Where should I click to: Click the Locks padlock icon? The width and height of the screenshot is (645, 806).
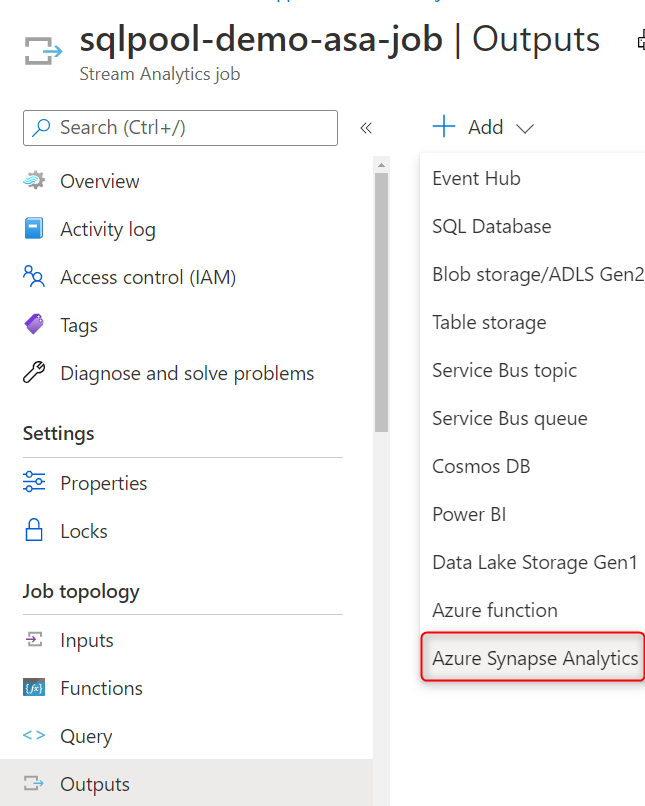click(34, 531)
